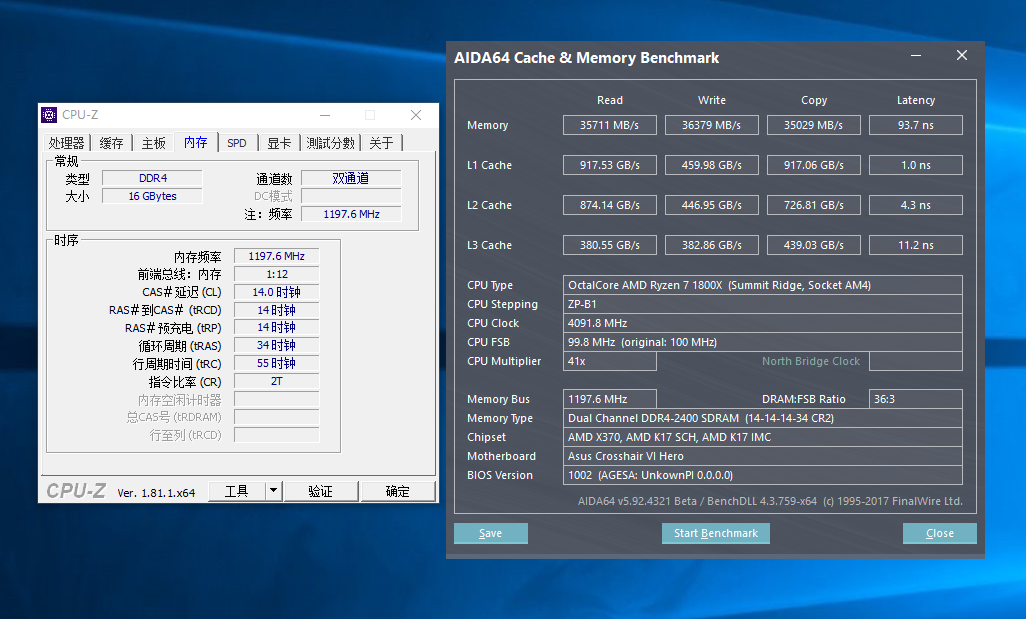Close the CPU-Z window
The height and width of the screenshot is (619, 1026).
click(x=416, y=115)
